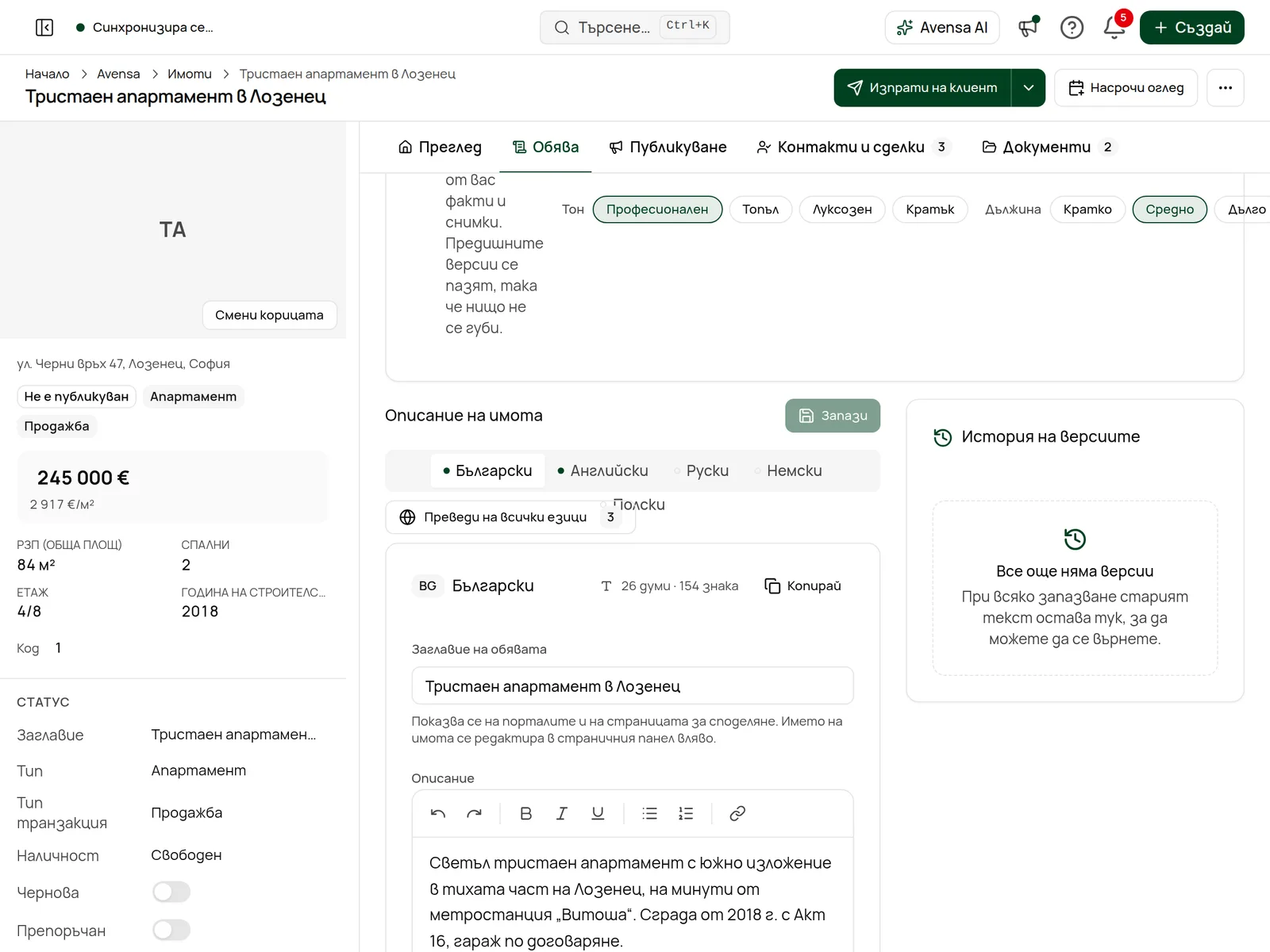Select the Немски language tab

click(788, 470)
